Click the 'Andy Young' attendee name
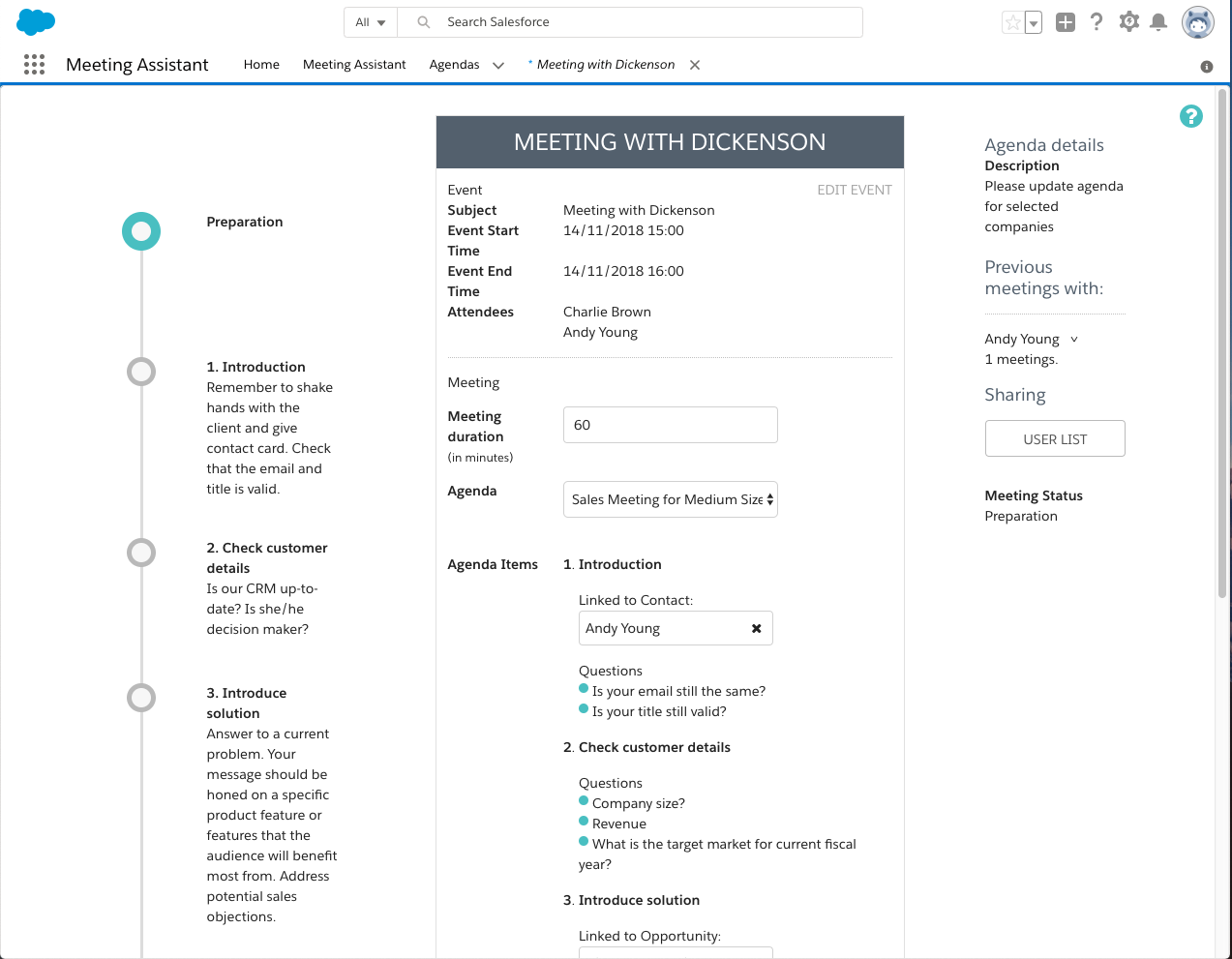The width and height of the screenshot is (1232, 959). [600, 332]
